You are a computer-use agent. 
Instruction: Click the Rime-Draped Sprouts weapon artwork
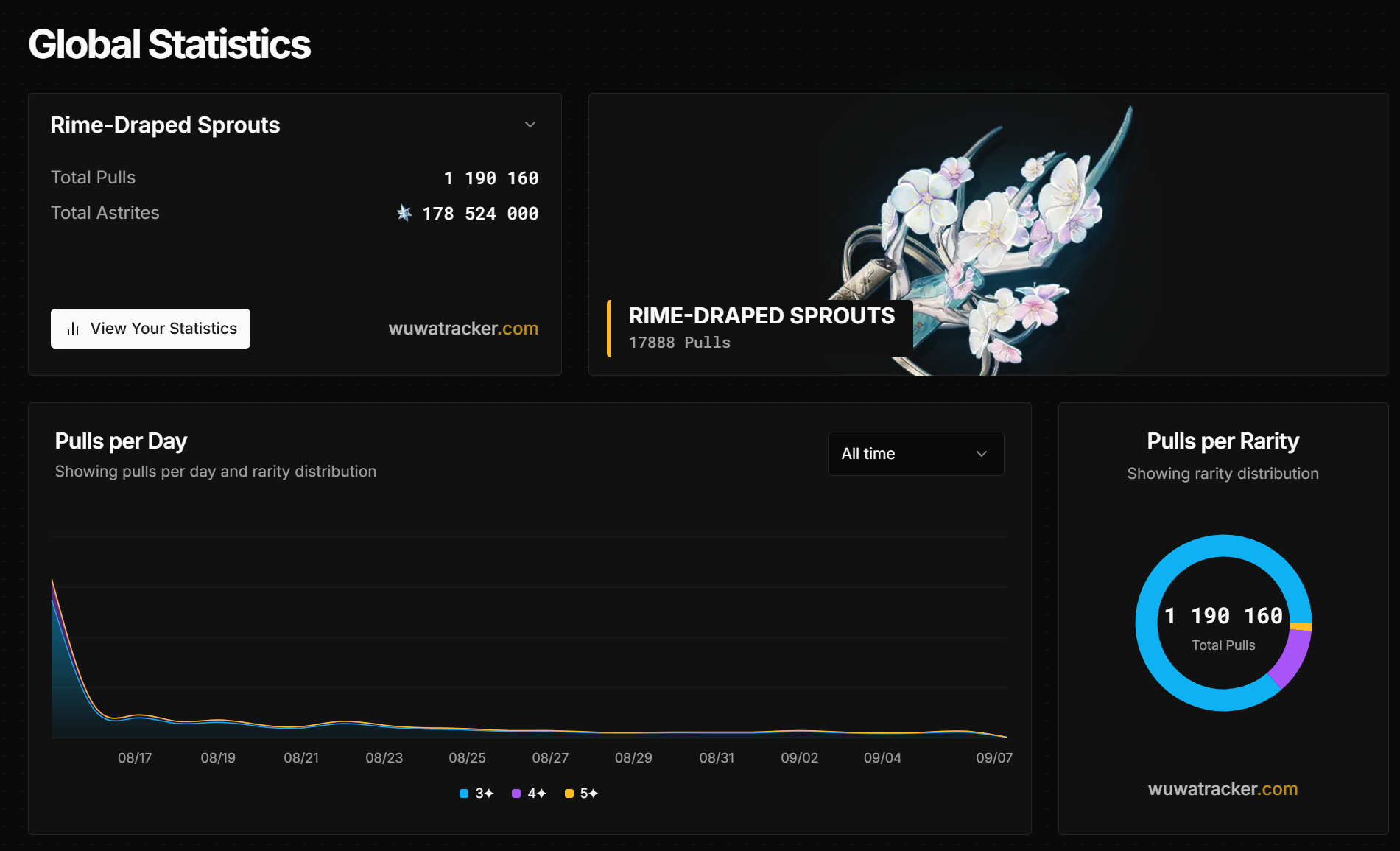[x=987, y=236]
